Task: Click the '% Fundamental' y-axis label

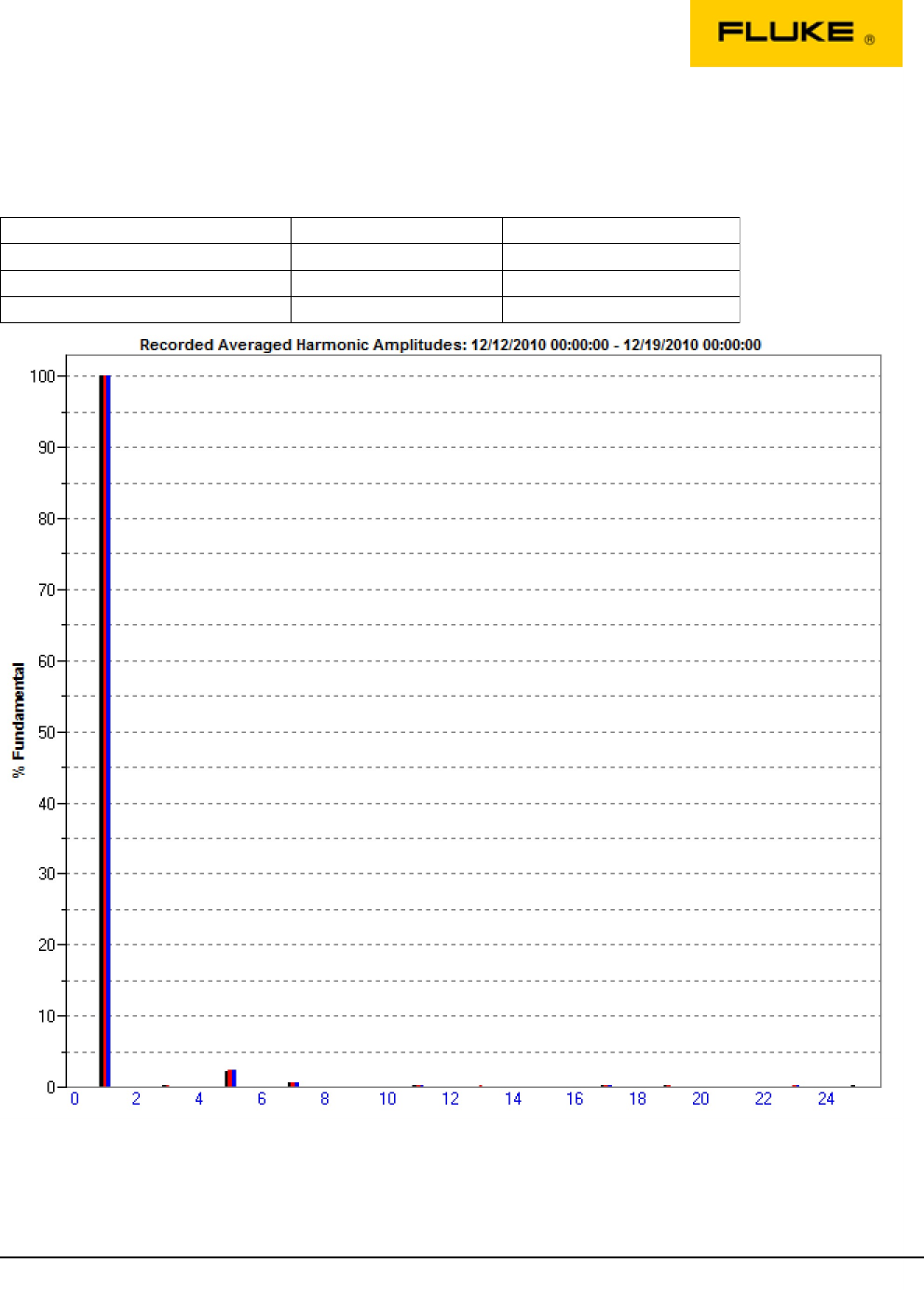Action: (19, 720)
